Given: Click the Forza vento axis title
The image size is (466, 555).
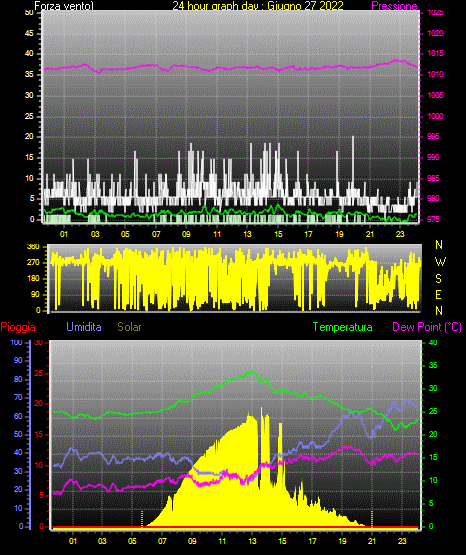Looking at the screenshot, I should pos(64,6).
